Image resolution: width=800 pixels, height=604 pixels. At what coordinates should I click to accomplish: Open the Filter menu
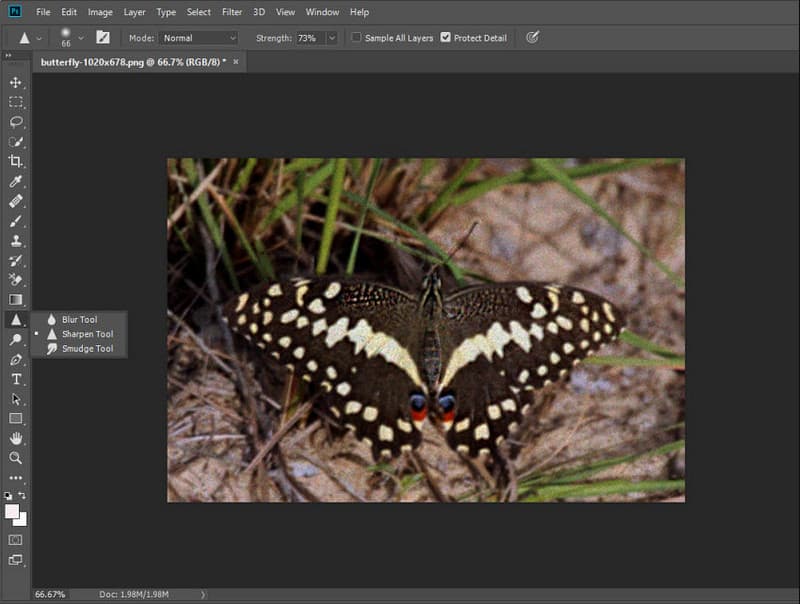[x=232, y=12]
